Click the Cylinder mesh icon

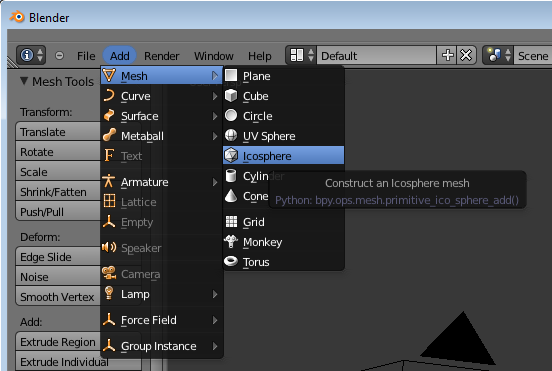231,176
